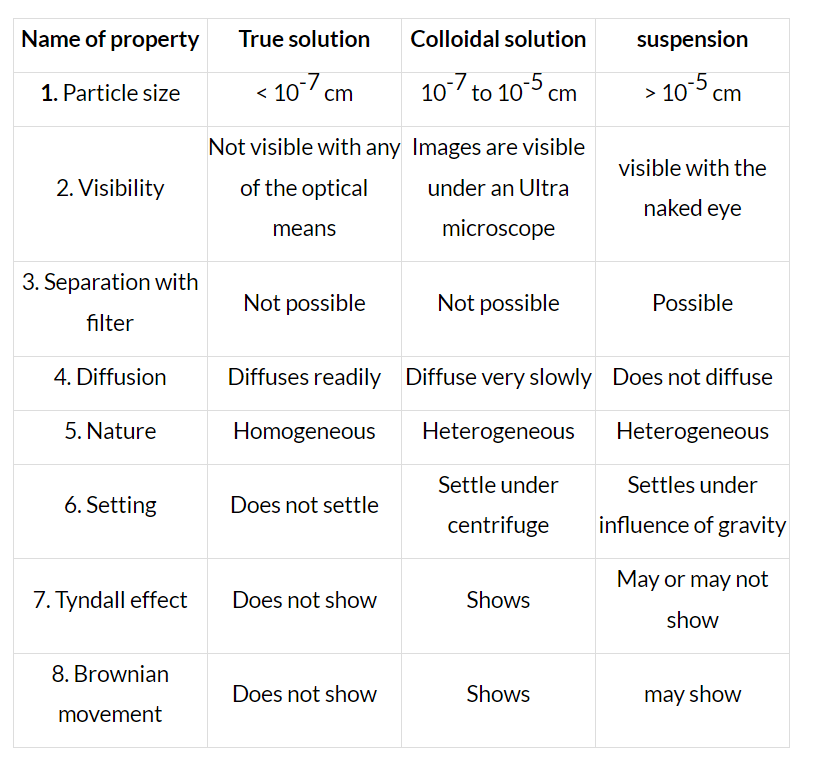This screenshot has width=819, height=766.
Task: Click the "7. Tyndall effect" row label
Action: click(110, 600)
